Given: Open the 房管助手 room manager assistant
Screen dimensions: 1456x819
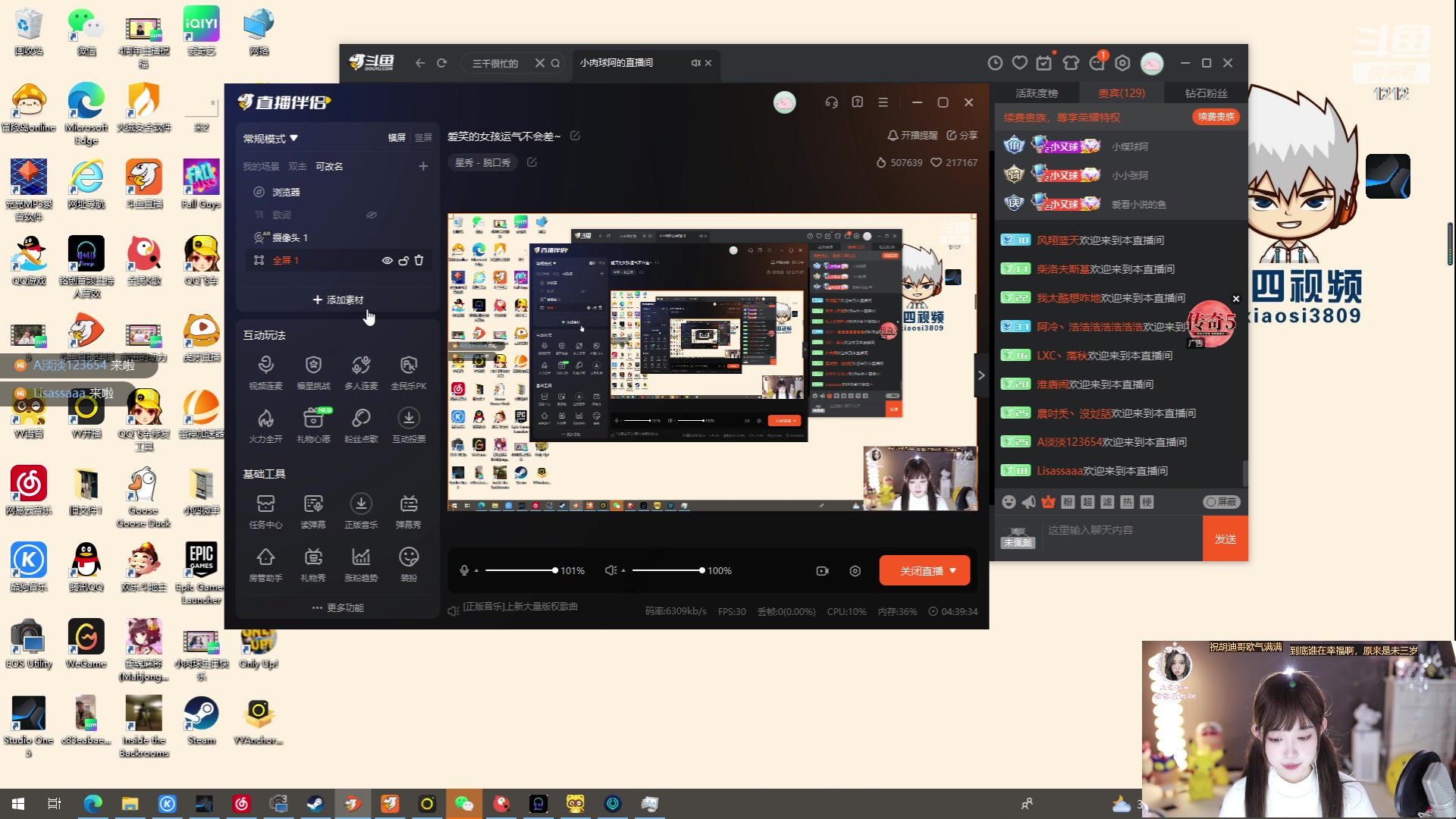Looking at the screenshot, I should click(265, 558).
